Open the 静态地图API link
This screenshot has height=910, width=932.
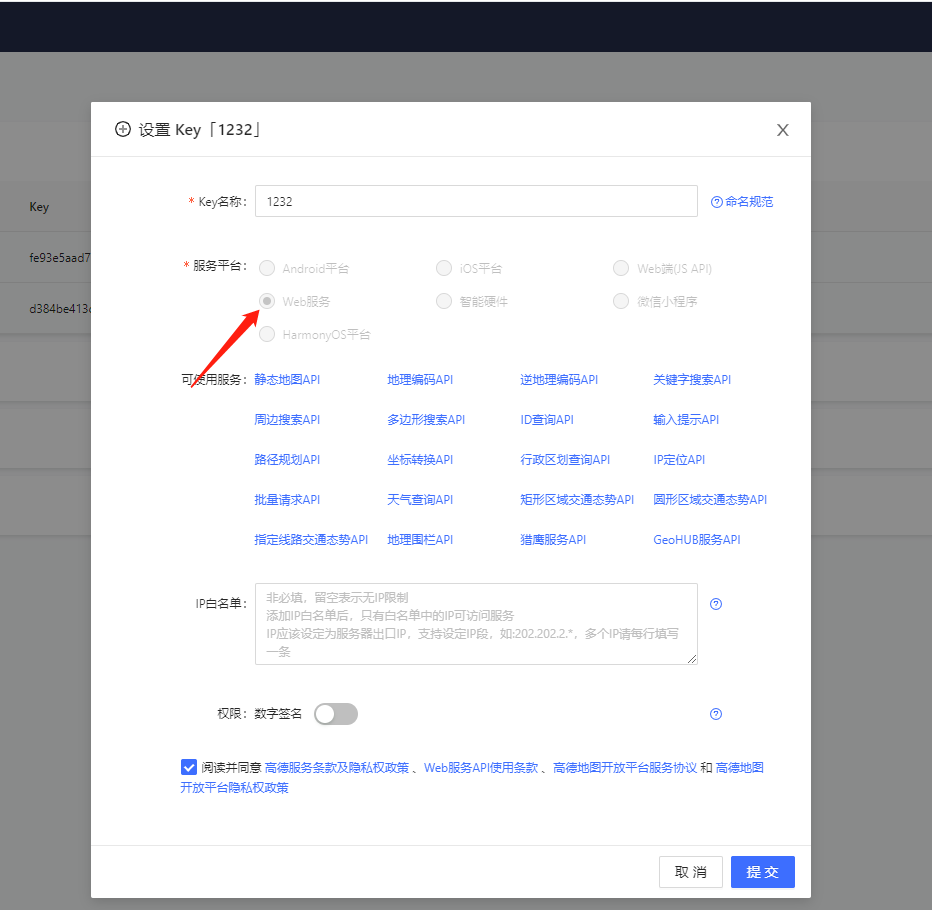(287, 379)
